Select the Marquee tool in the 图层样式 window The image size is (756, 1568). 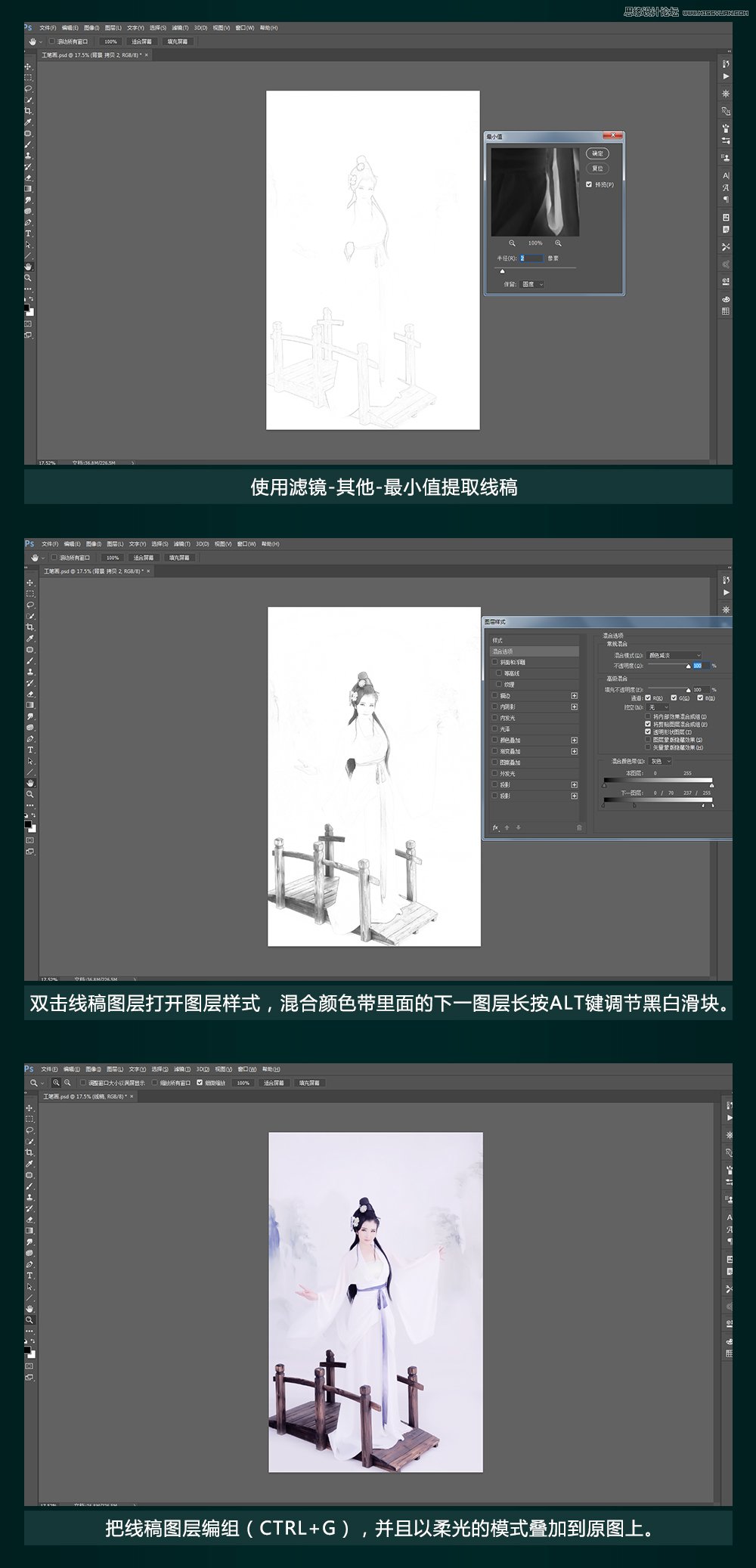coord(30,594)
